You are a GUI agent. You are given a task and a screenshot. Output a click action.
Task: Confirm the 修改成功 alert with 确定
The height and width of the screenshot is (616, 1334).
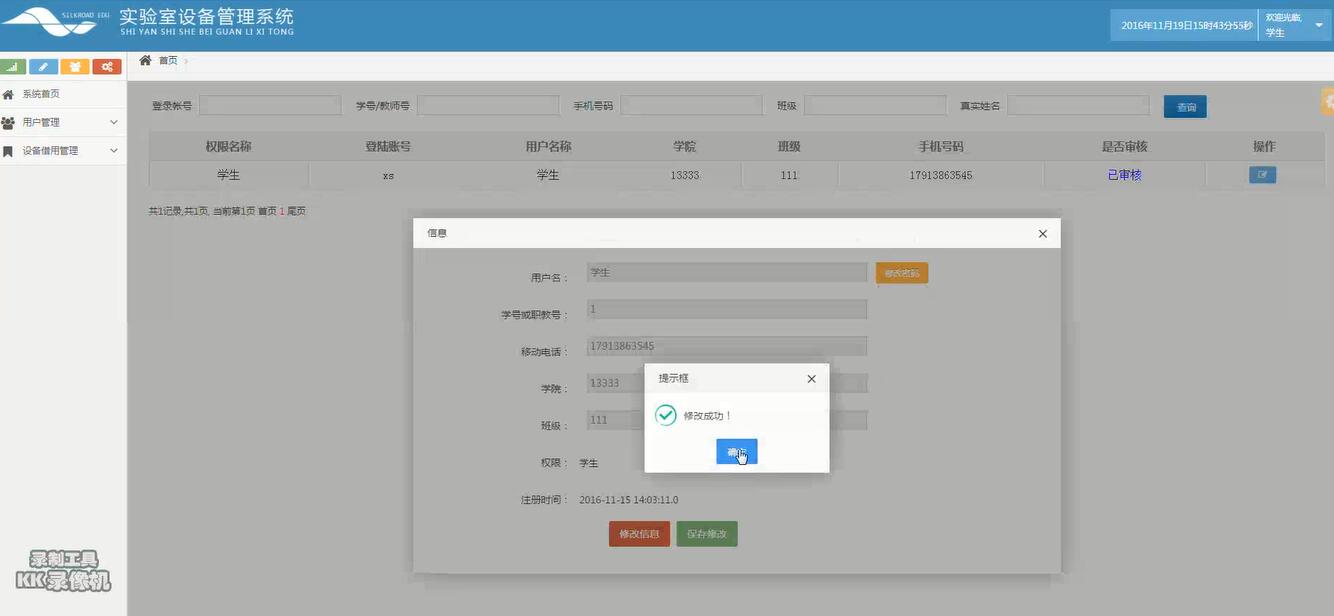click(x=737, y=450)
